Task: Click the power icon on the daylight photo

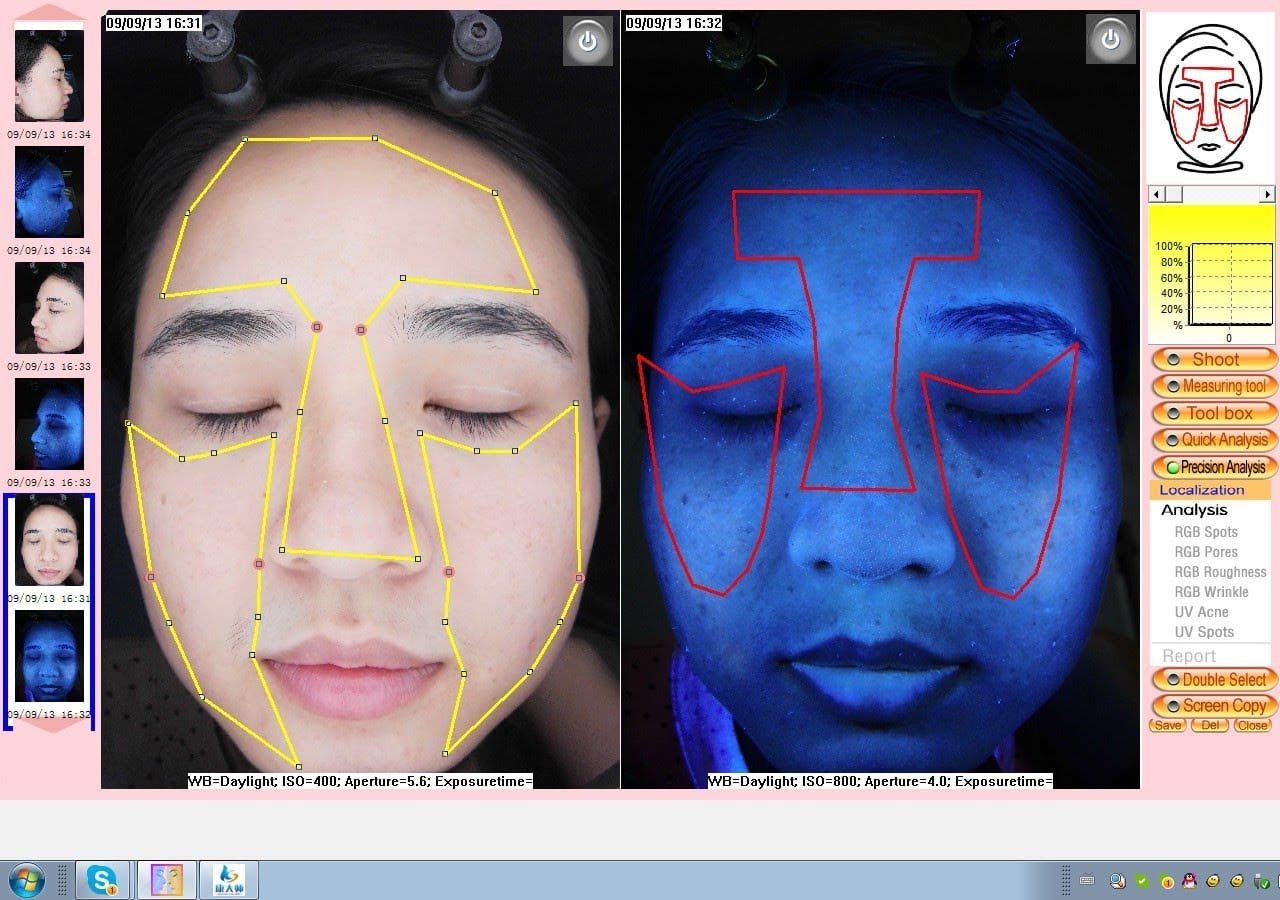Action: (588, 41)
